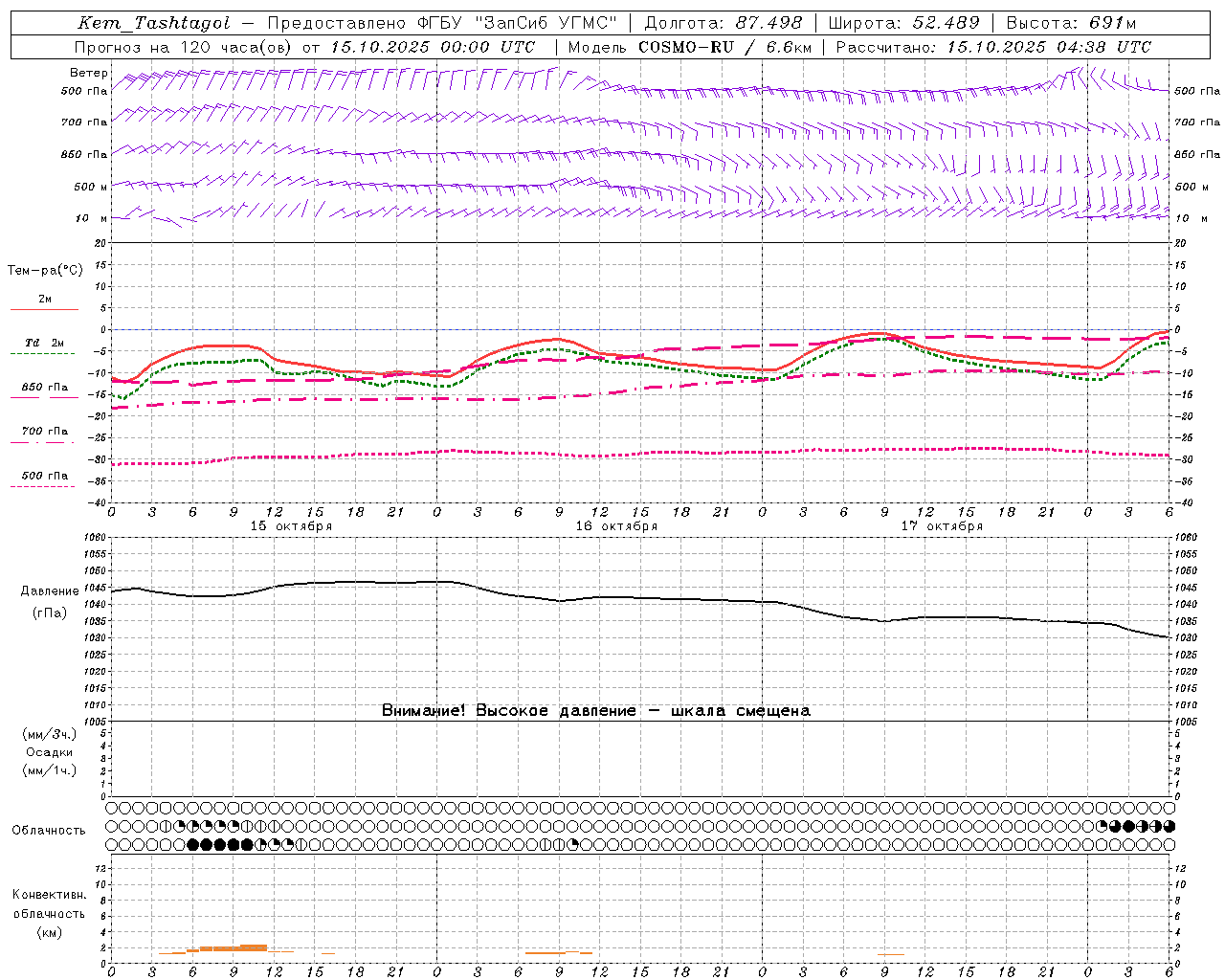The image size is (1225, 980).
Task: Click the computed time Рассчитано: 15.10.2025 04:38 UTC
Action: point(993,47)
